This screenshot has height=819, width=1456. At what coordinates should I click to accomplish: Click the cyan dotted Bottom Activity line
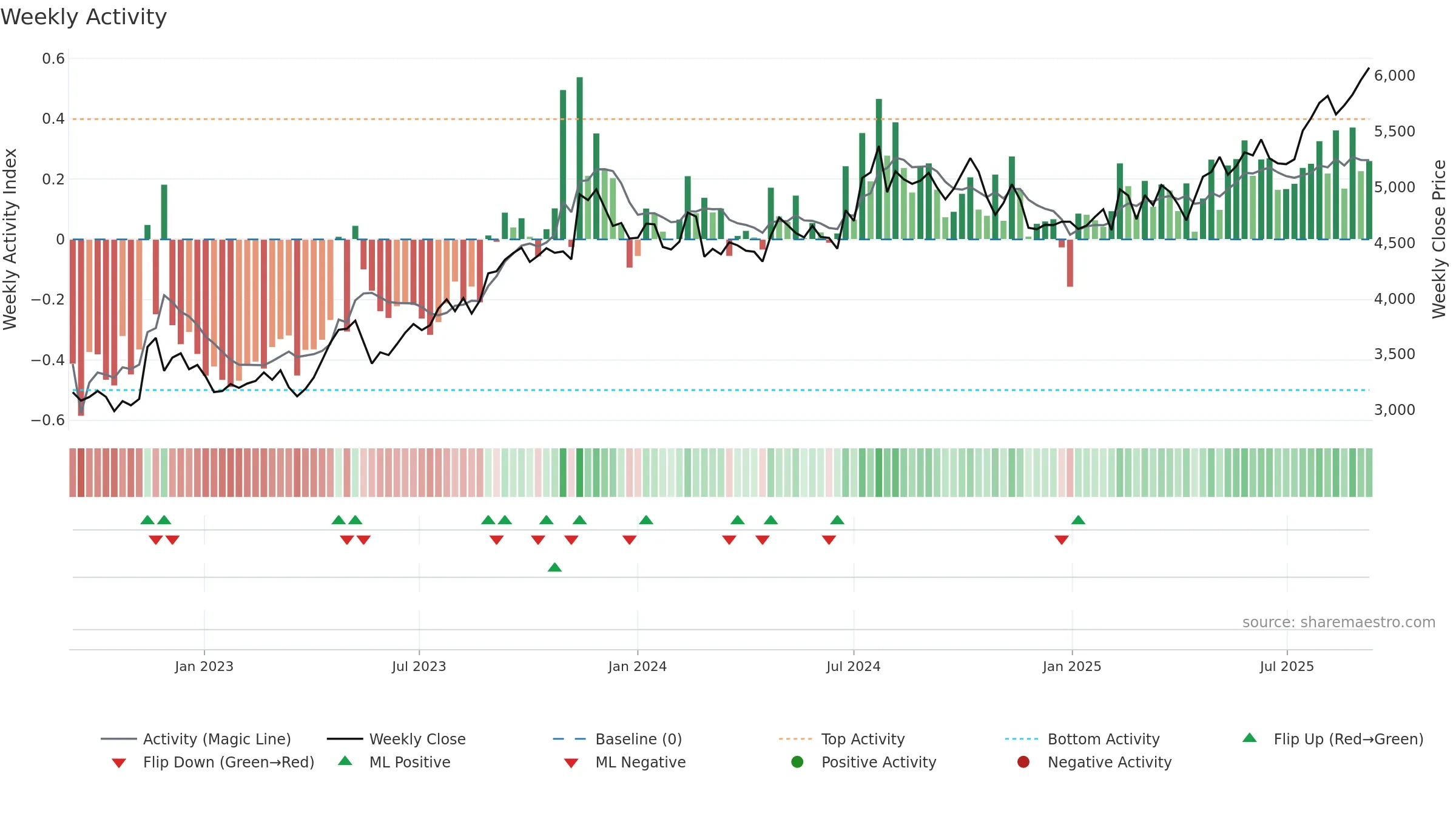coord(721,390)
